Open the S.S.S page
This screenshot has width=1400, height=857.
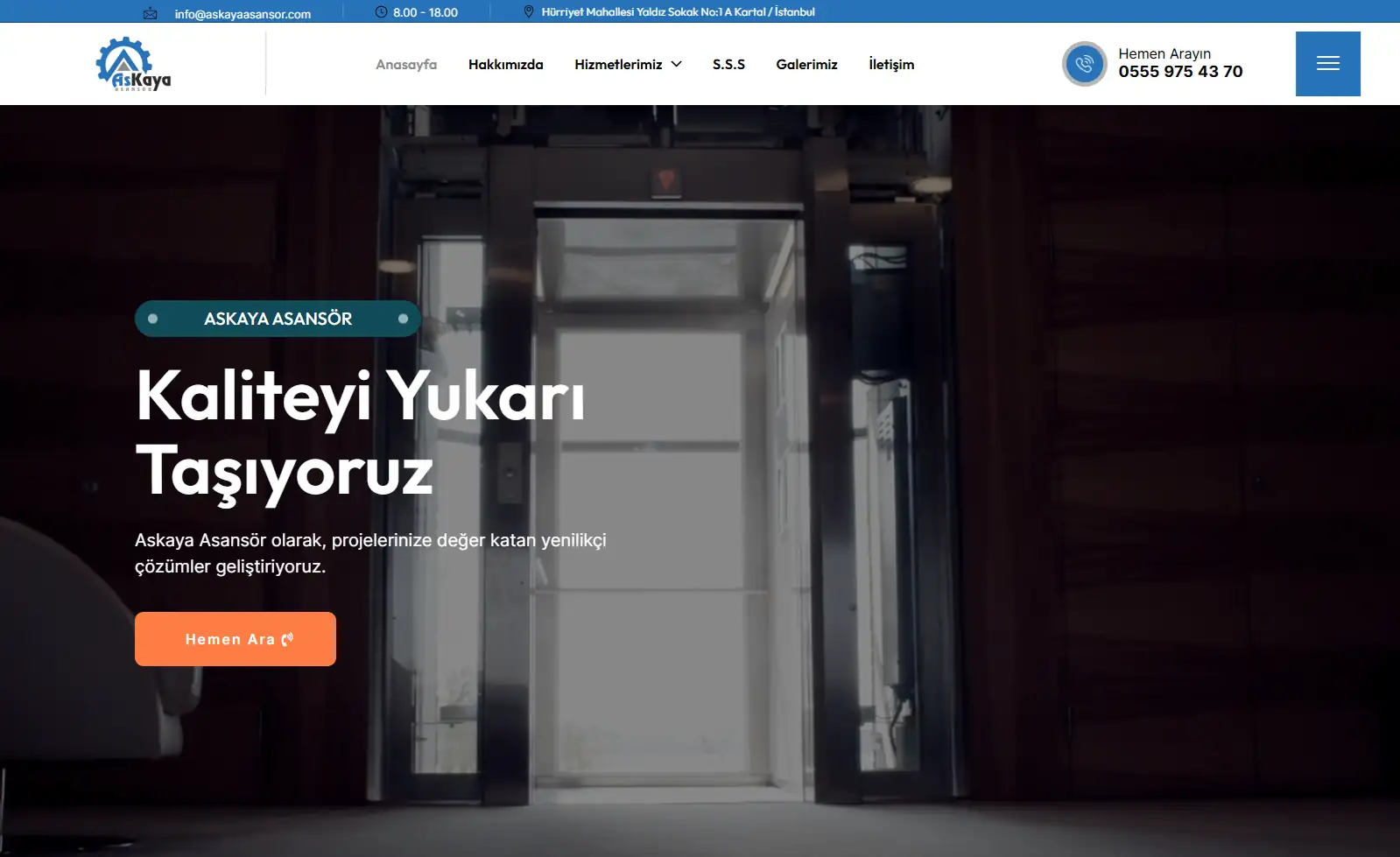coord(728,65)
